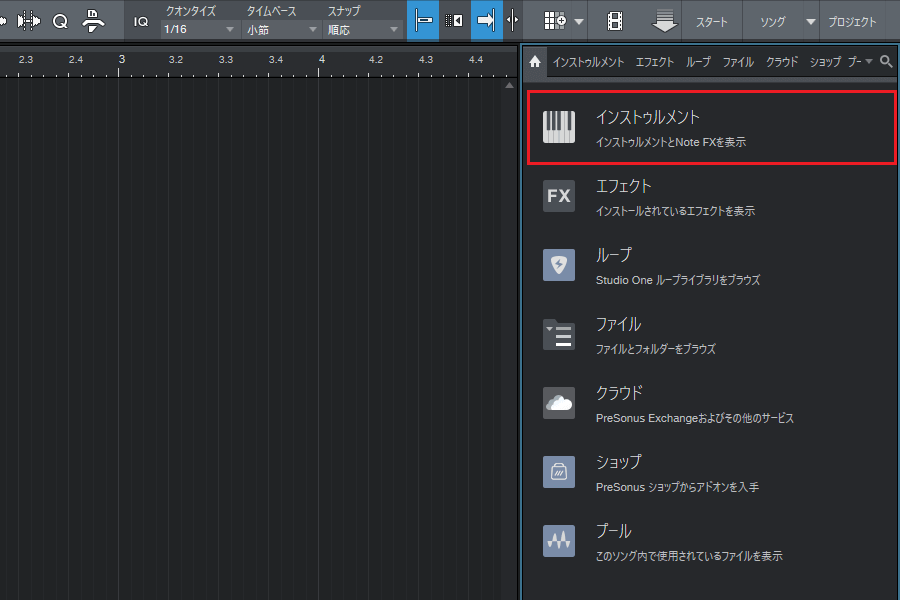This screenshot has width=900, height=600.
Task: Open クラウド in browser home
Action: pos(711,404)
